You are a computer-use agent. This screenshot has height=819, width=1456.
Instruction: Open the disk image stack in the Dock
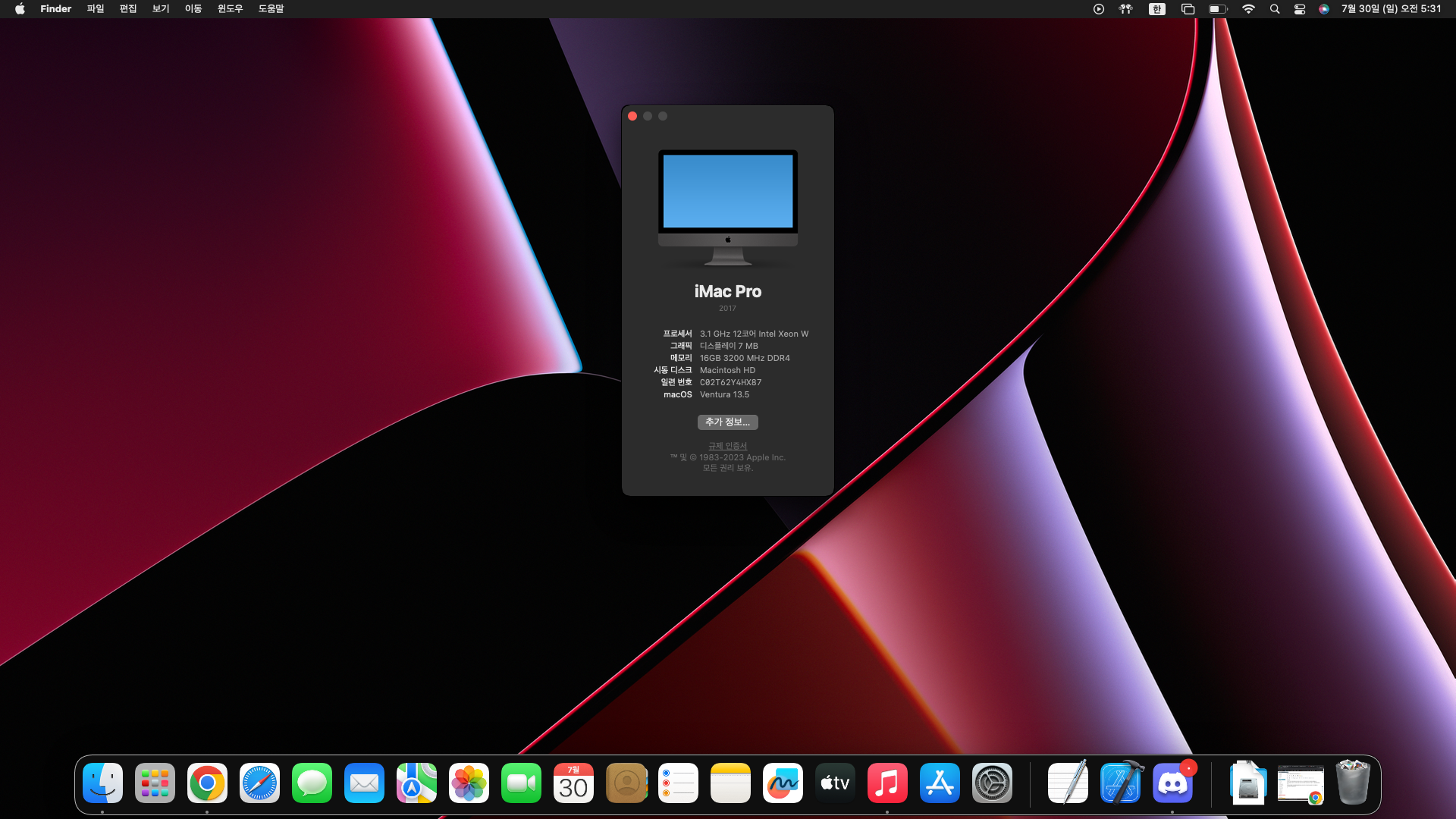[x=1248, y=783]
